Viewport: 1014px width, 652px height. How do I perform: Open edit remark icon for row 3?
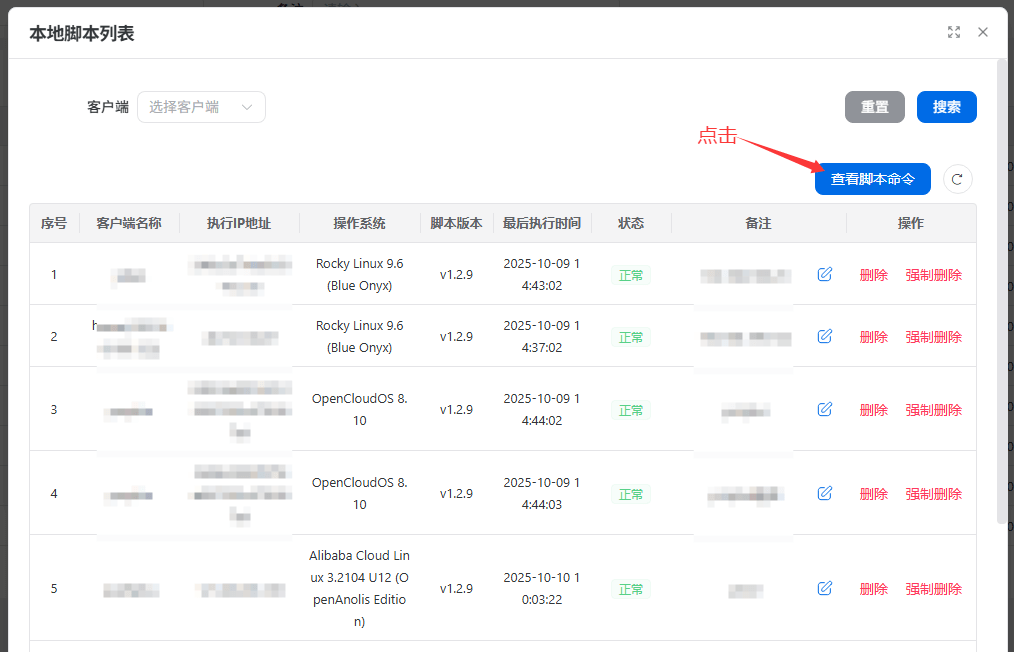tap(825, 409)
